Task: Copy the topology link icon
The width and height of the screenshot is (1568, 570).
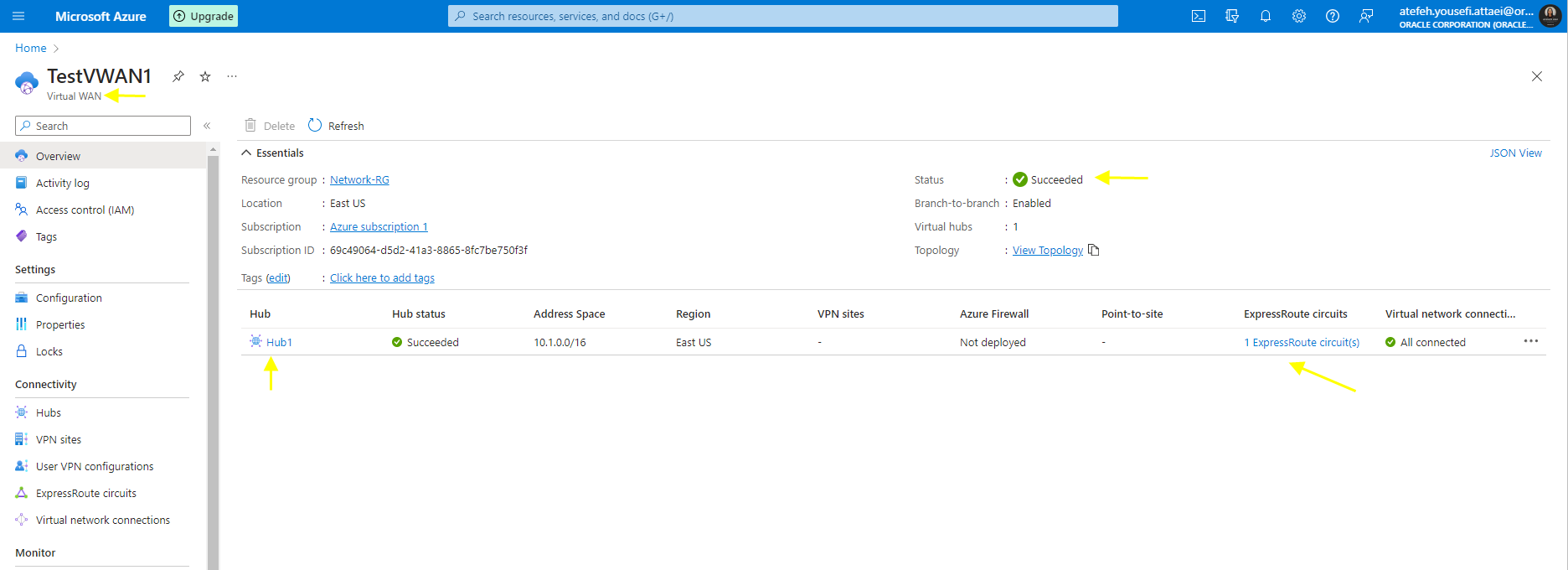Action: [1093, 250]
